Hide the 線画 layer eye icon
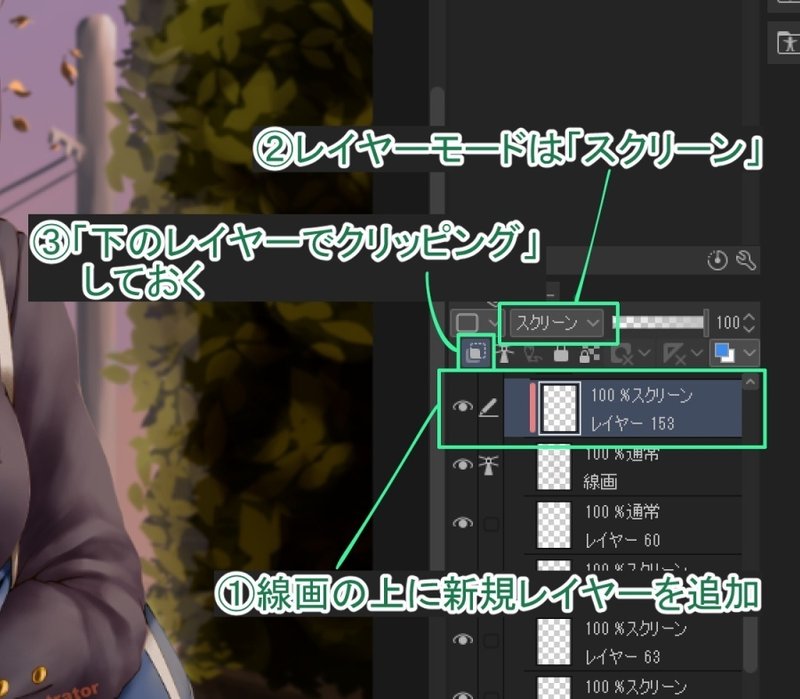800x699 pixels. coord(463,465)
